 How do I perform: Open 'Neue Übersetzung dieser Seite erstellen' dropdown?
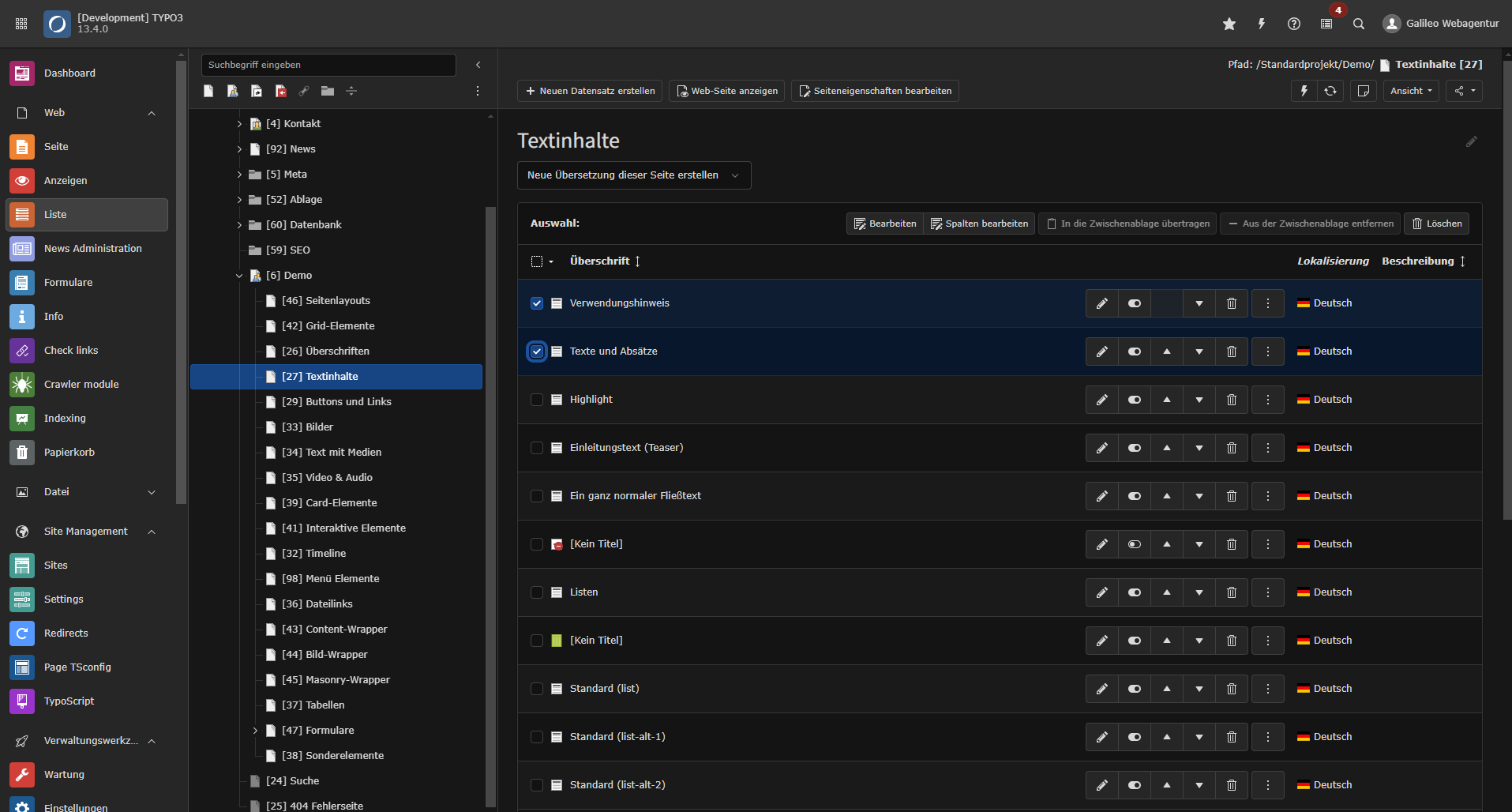coord(633,175)
